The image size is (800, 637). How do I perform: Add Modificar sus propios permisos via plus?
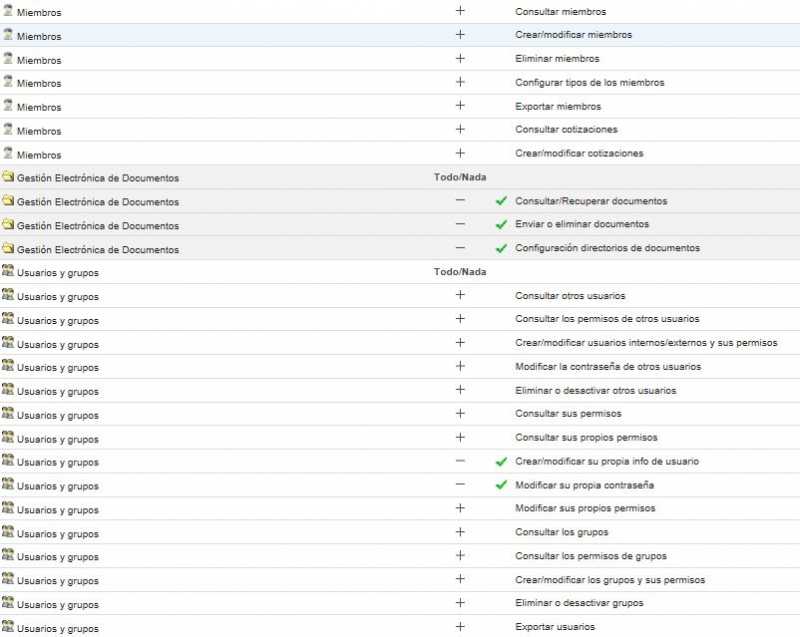pyautogui.click(x=460, y=508)
